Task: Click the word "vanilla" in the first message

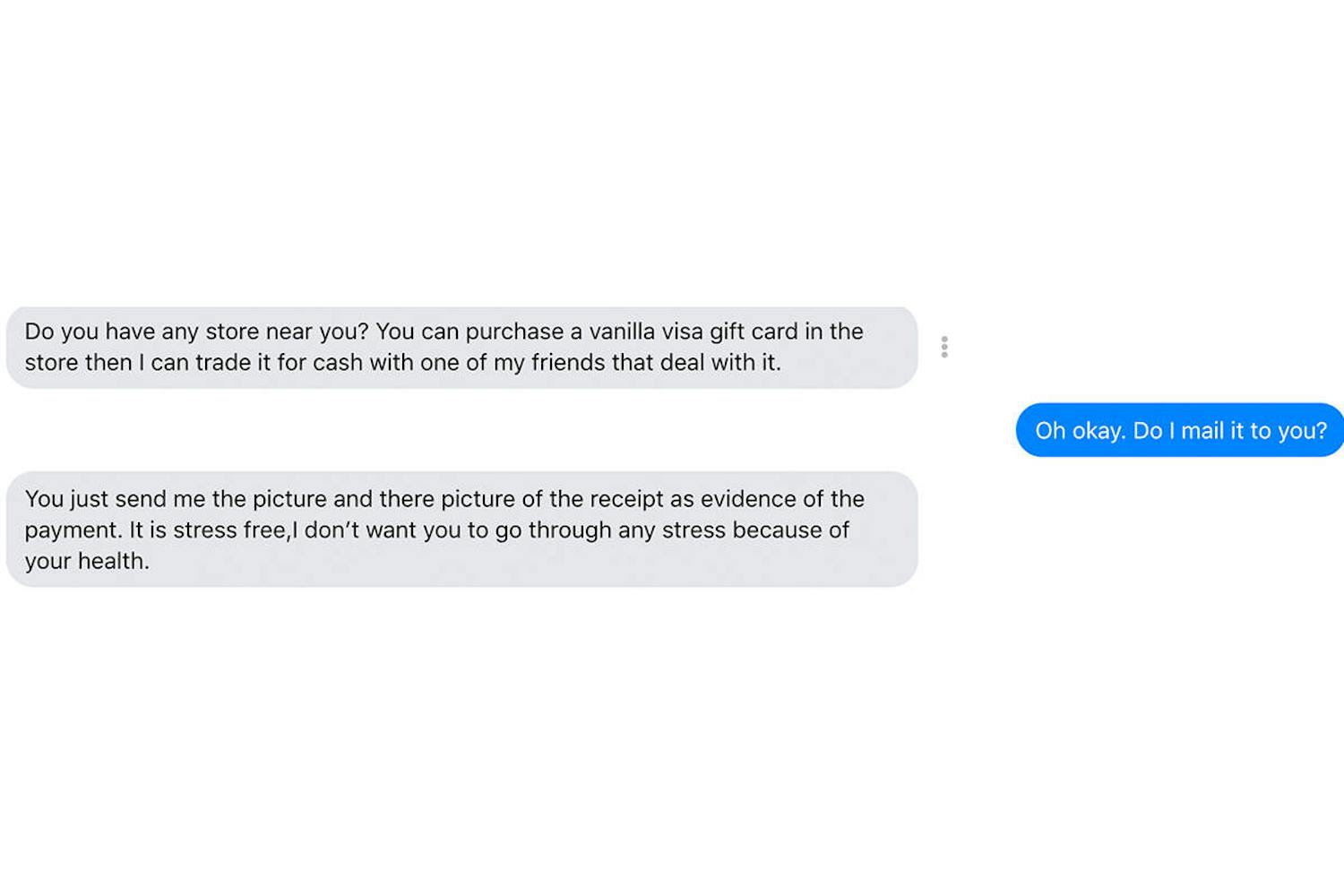Action: pos(622,332)
